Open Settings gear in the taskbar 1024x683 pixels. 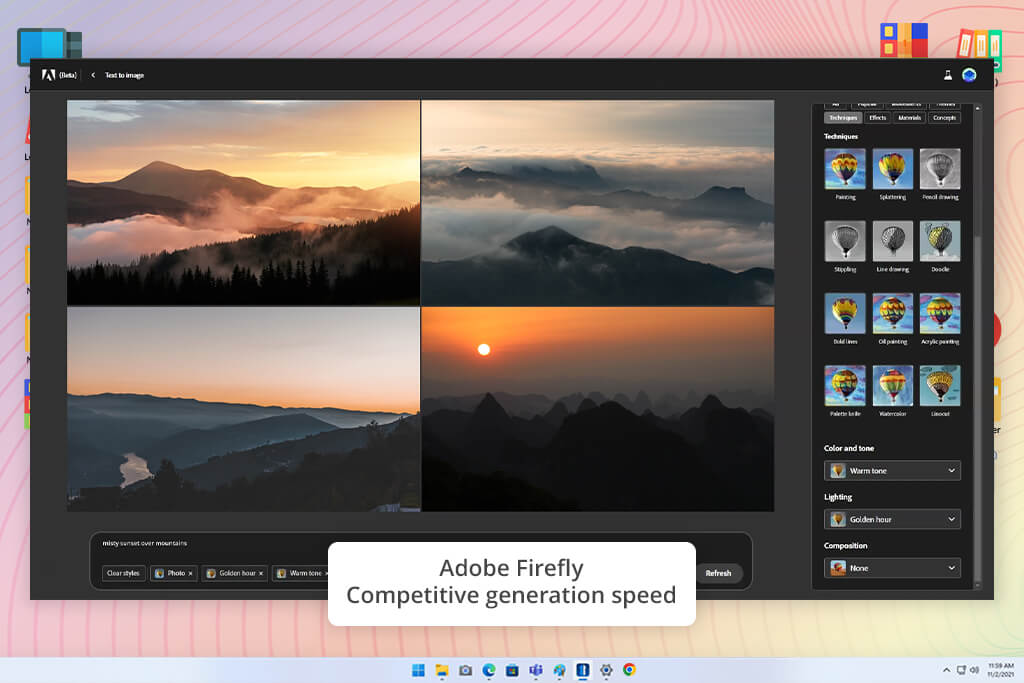[x=606, y=670]
